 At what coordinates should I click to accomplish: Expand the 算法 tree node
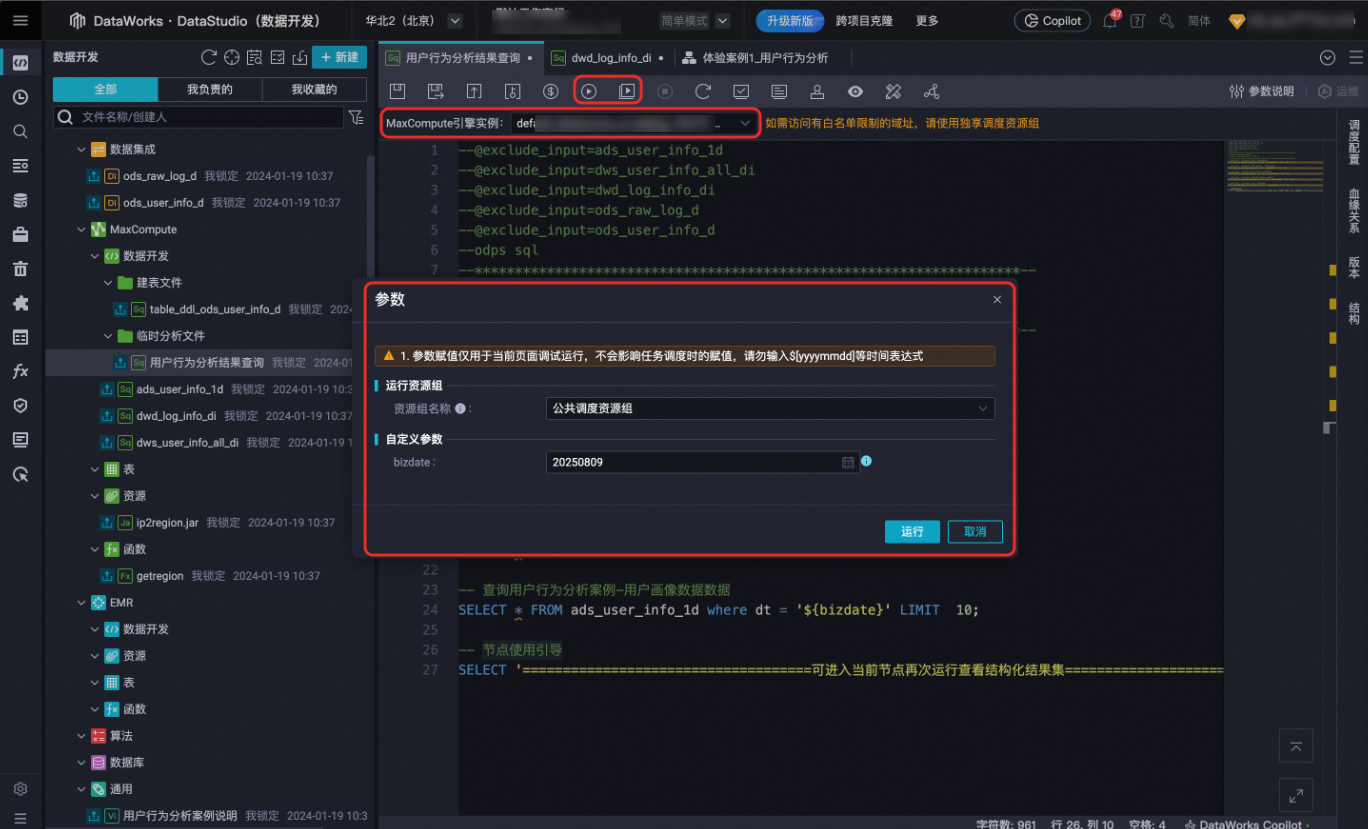[82, 736]
